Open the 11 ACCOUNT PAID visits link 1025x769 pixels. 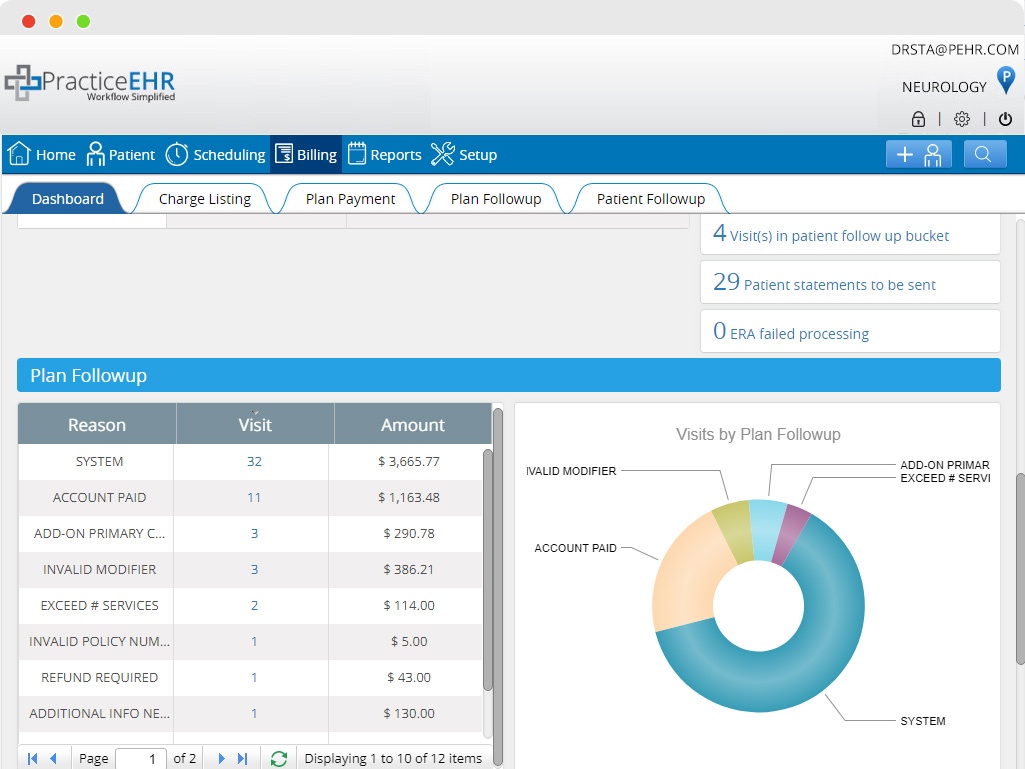pyautogui.click(x=254, y=498)
